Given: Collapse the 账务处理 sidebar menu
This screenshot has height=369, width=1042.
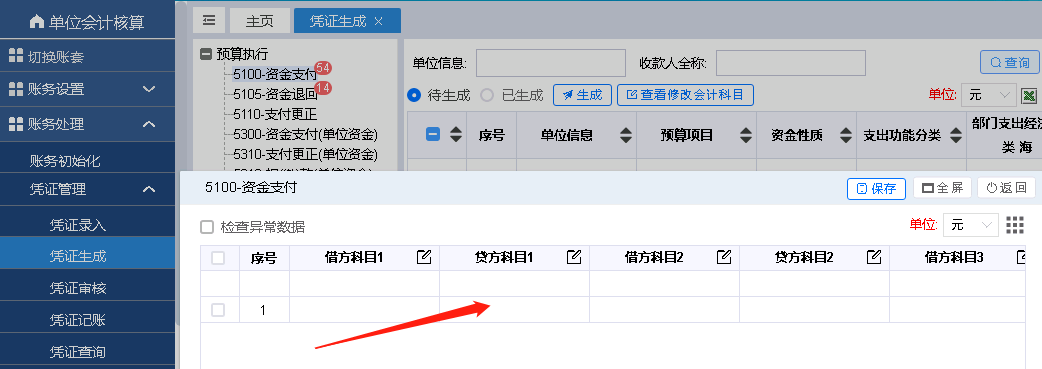Looking at the screenshot, I should [149, 124].
